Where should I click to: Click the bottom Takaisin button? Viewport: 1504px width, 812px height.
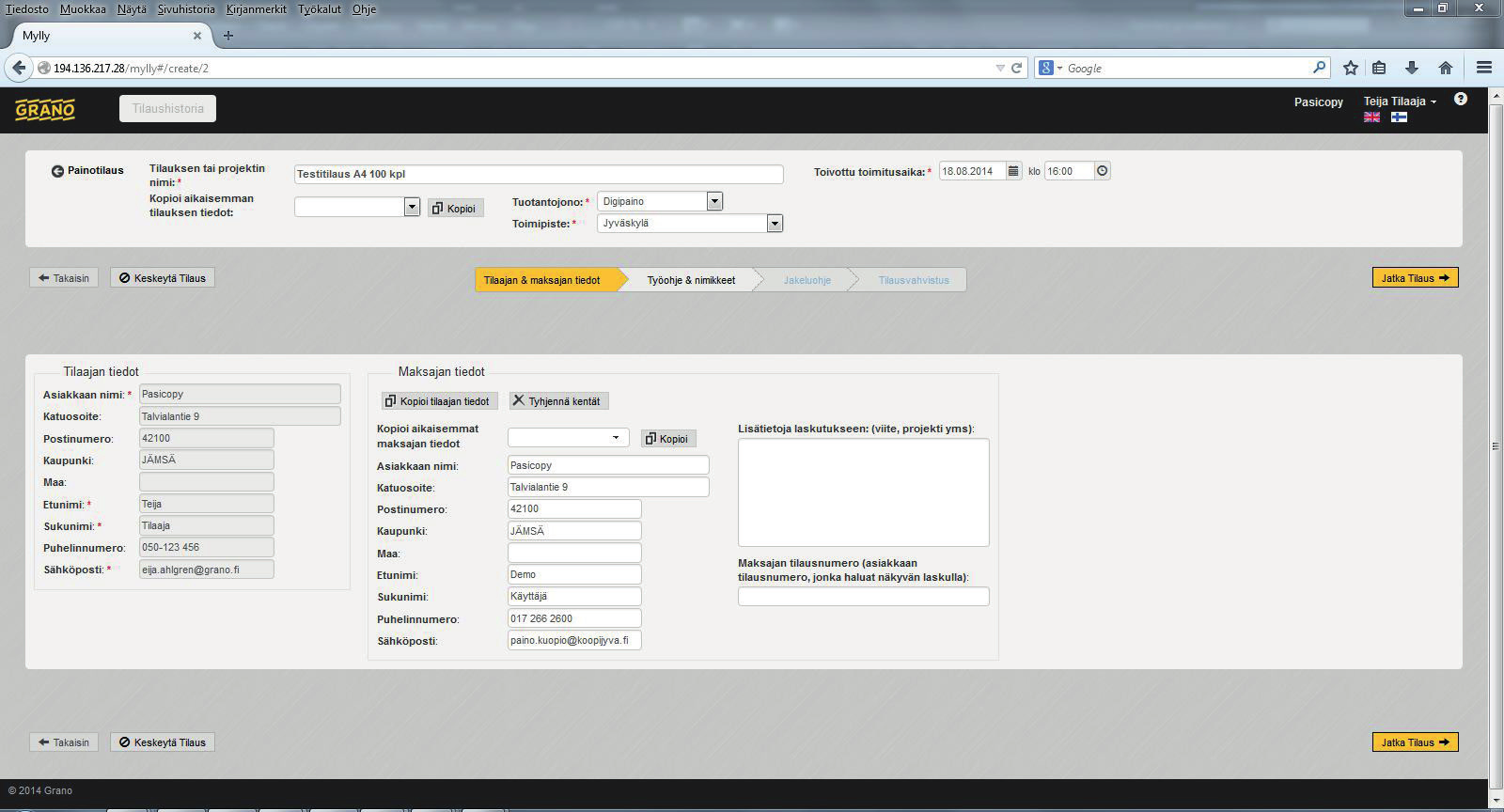coord(64,742)
